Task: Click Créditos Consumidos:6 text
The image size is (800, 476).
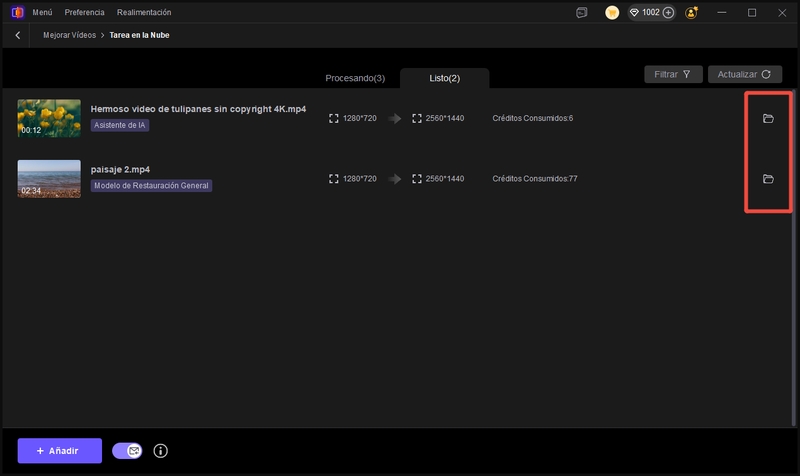Action: pos(533,118)
